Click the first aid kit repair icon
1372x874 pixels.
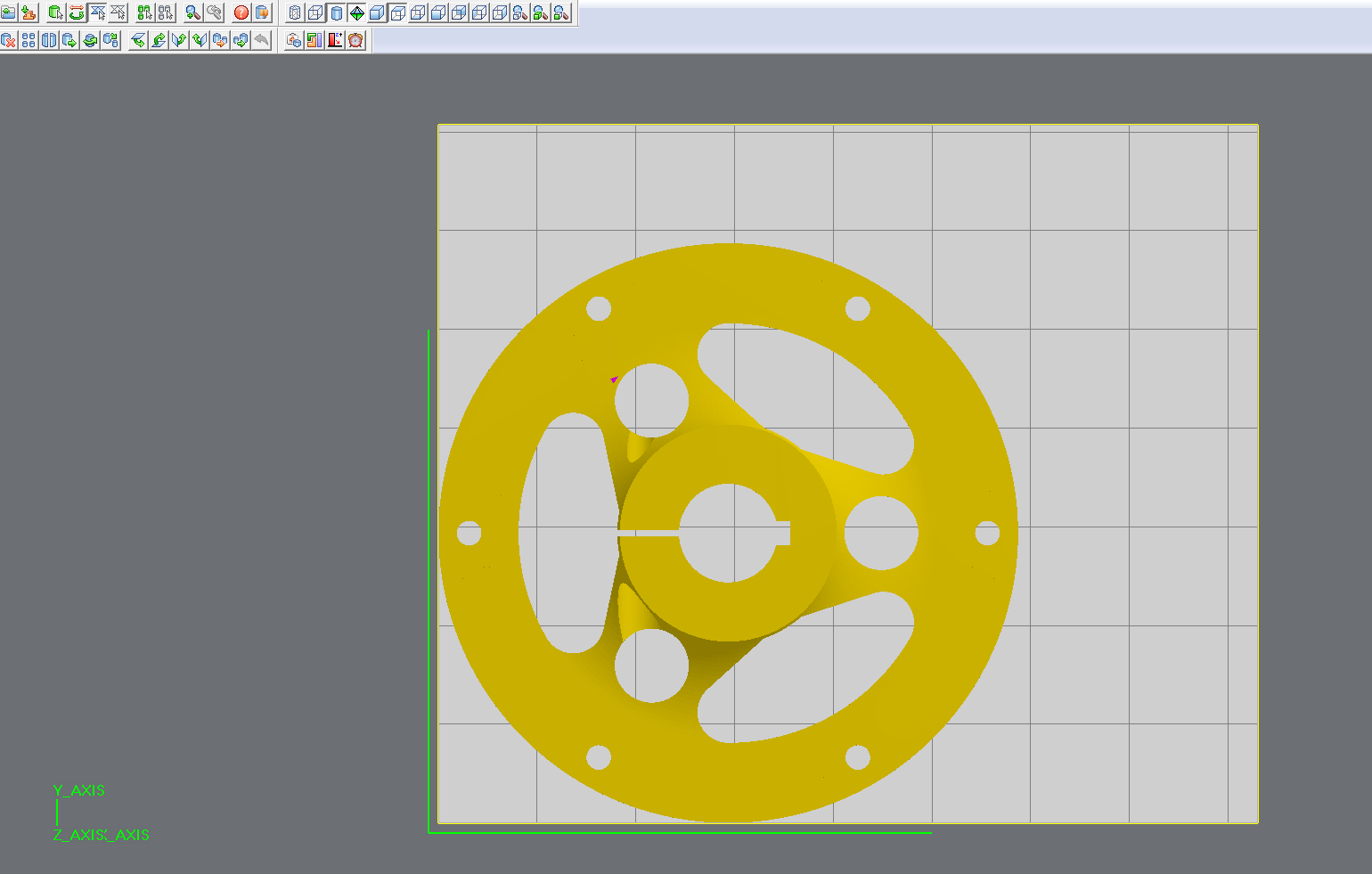pos(294,40)
